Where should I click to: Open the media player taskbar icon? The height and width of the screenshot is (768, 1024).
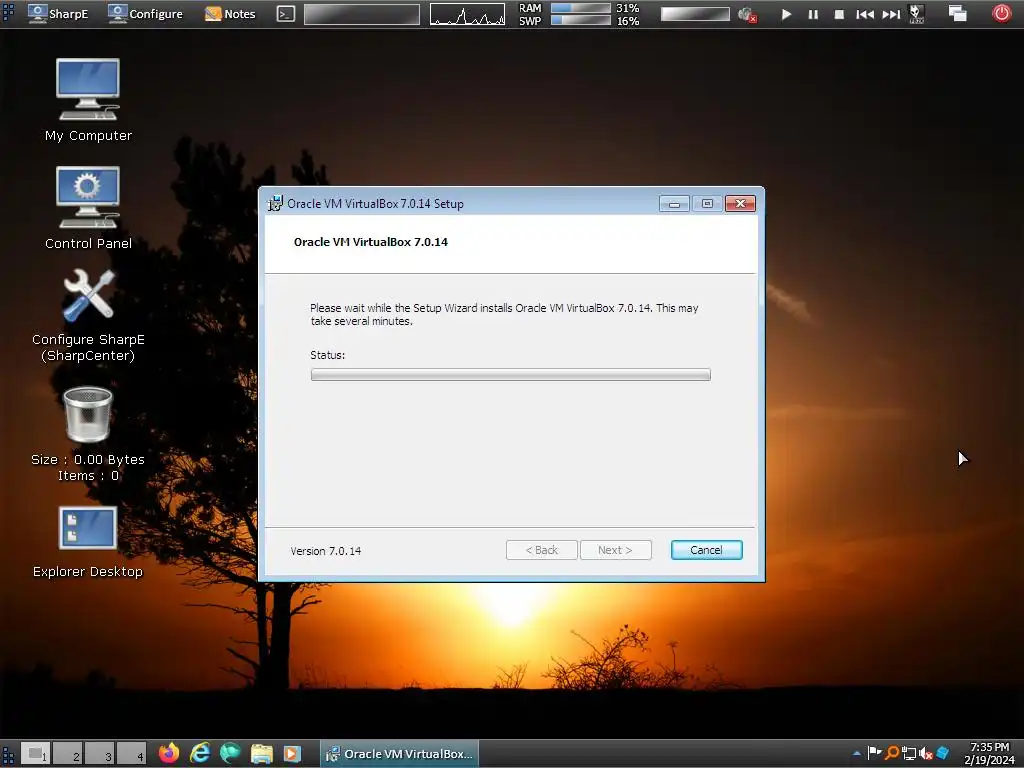(x=292, y=753)
